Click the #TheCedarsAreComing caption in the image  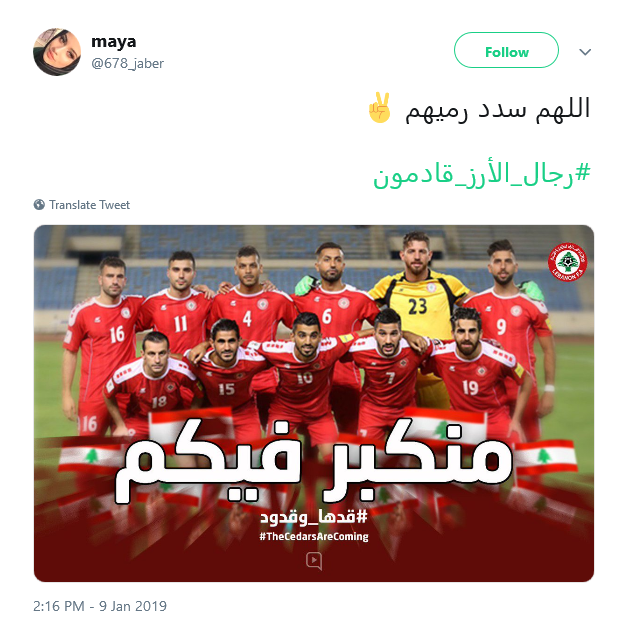(314, 536)
